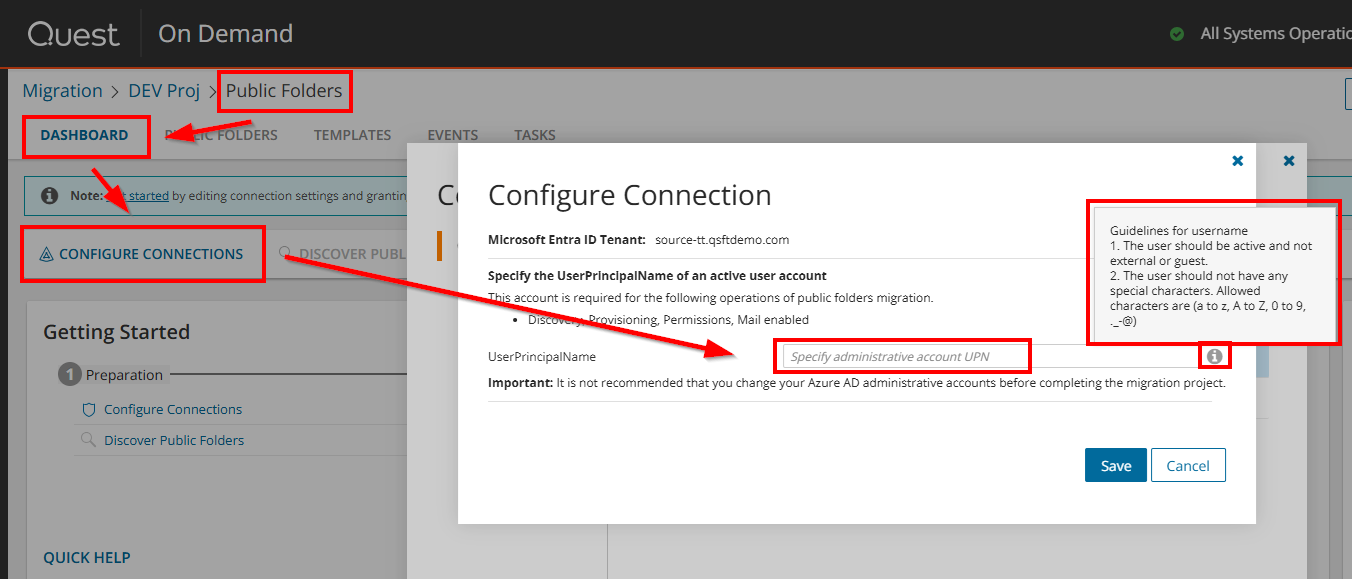
Task: Close the background dialog using its X
Action: 1289,160
